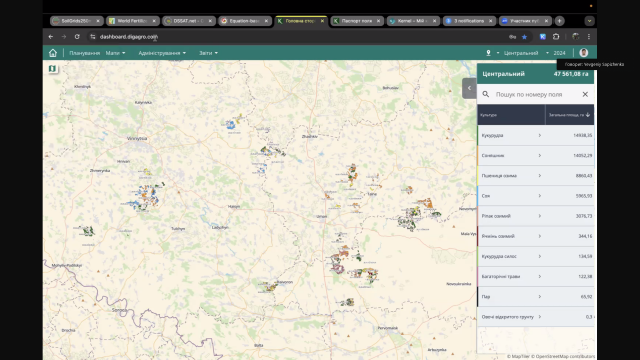This screenshot has height=360, width=640.
Task: Sort by total area descending arrow
Action: [588, 115]
